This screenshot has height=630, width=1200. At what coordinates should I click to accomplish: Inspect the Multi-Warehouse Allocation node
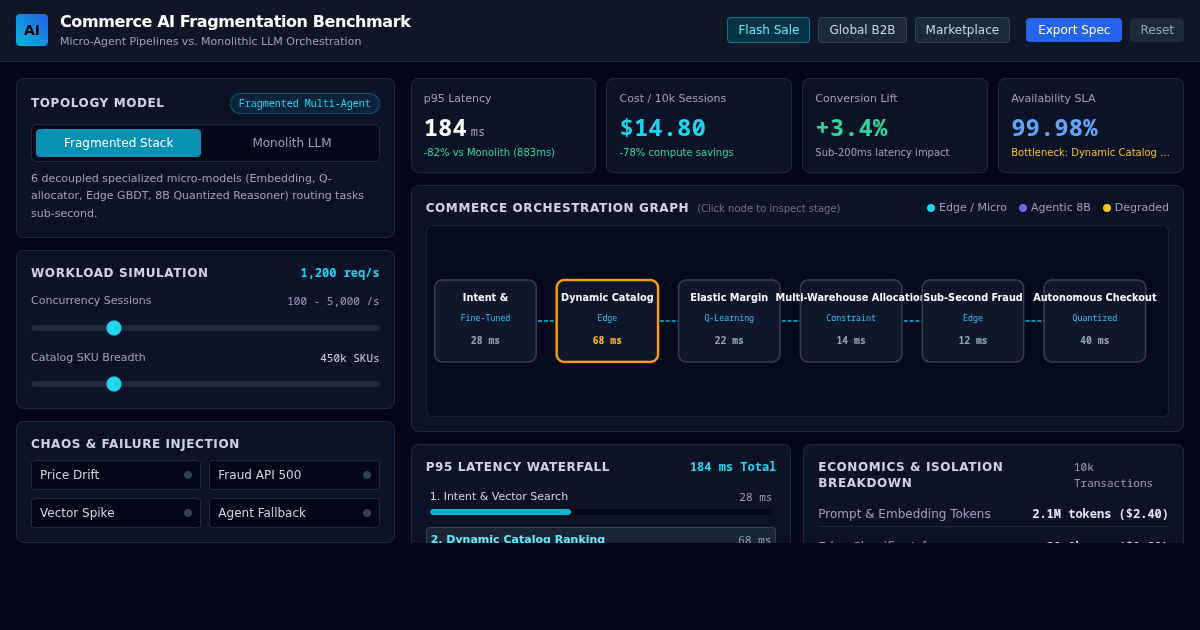[x=851, y=321]
